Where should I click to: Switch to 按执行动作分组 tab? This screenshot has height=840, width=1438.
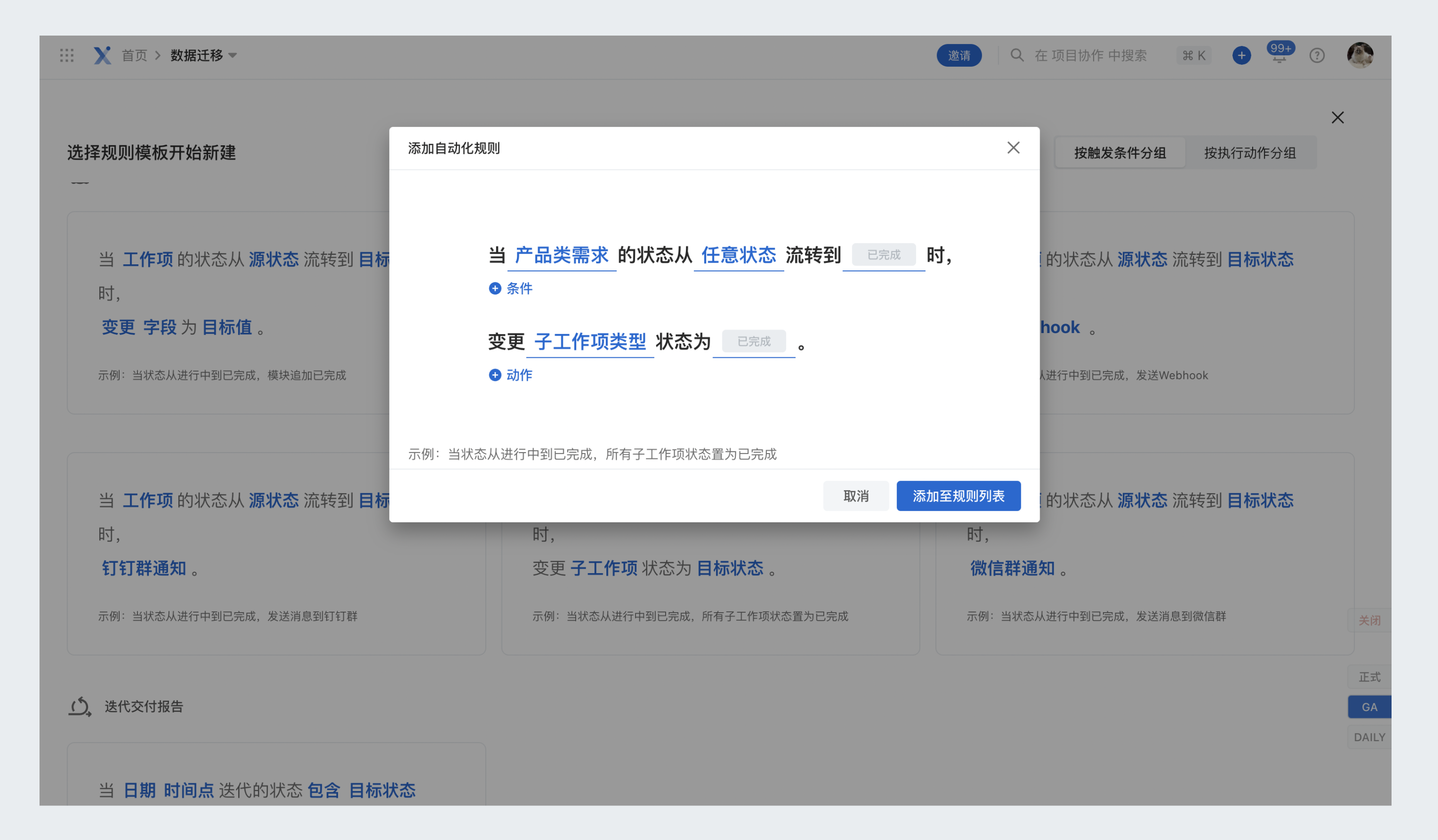pos(1250,152)
